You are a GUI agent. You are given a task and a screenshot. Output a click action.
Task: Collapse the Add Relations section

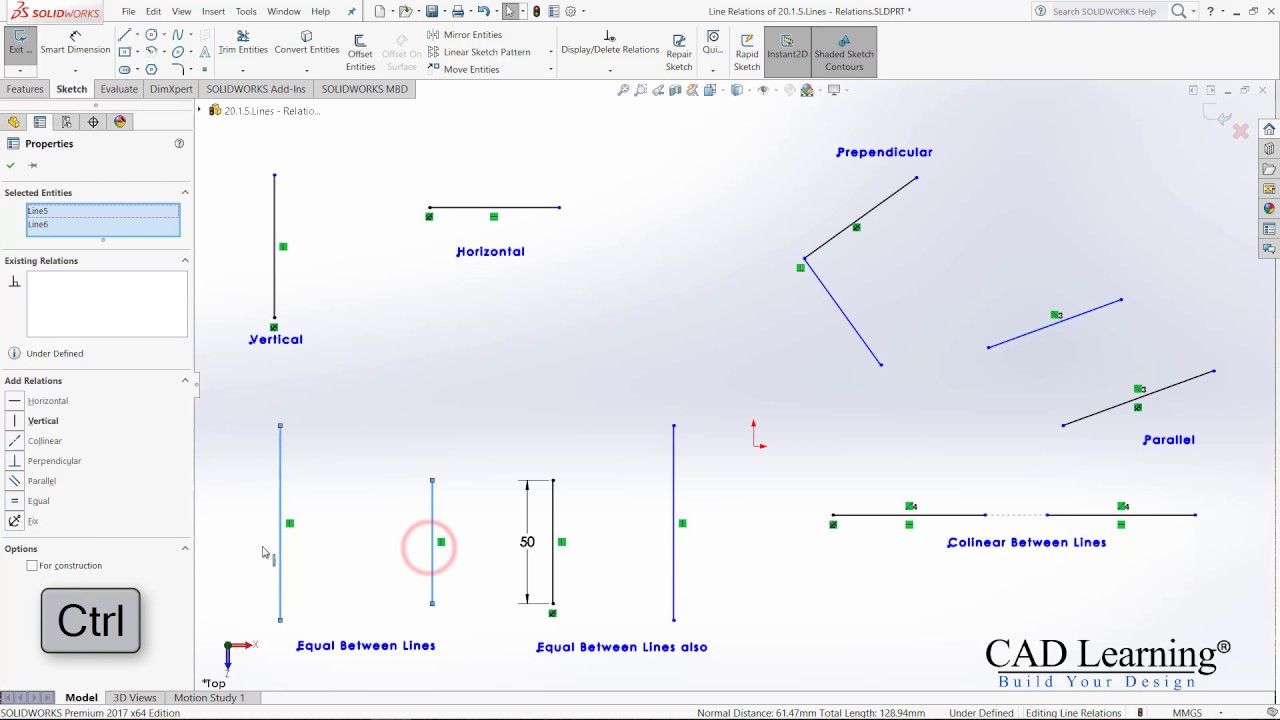[x=185, y=380]
